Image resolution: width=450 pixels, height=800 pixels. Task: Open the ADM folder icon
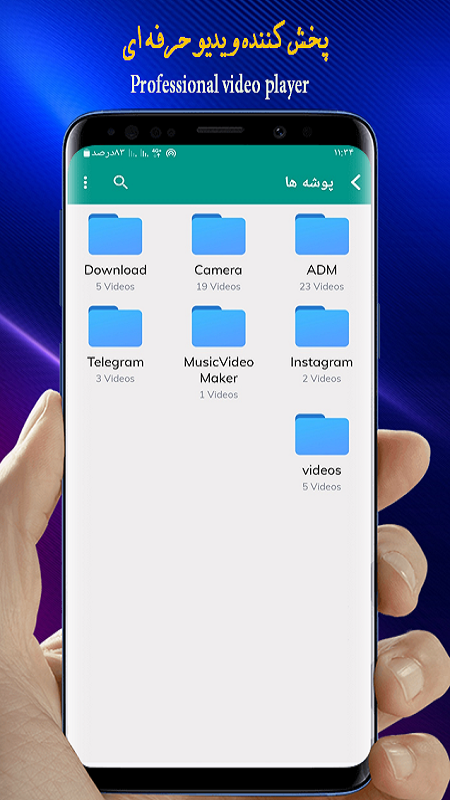pyautogui.click(x=322, y=234)
